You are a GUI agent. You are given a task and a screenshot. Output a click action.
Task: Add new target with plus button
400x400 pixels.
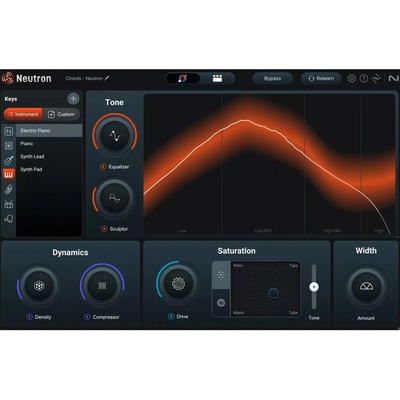[73, 99]
